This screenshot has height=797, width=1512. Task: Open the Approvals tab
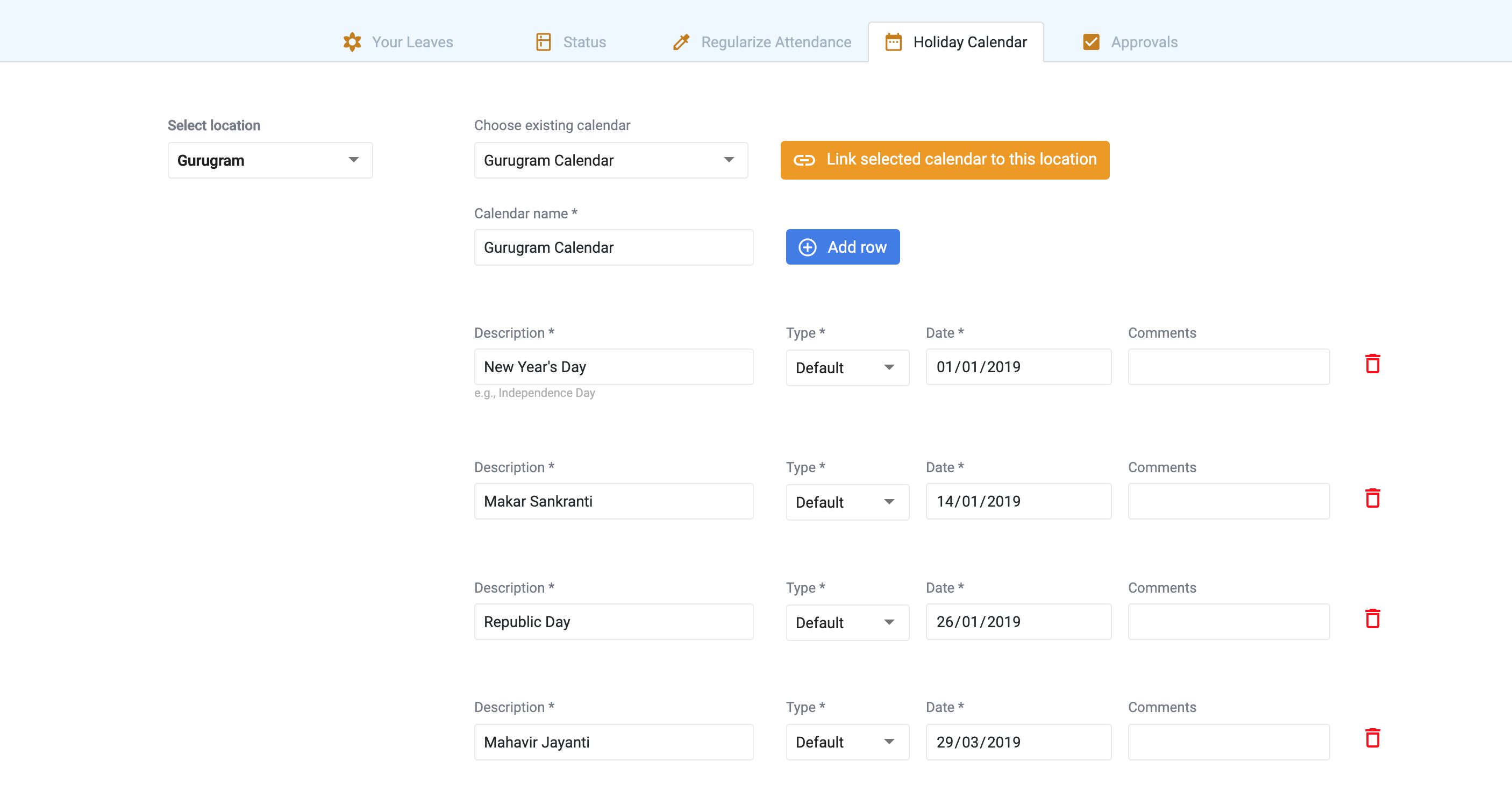click(1130, 42)
